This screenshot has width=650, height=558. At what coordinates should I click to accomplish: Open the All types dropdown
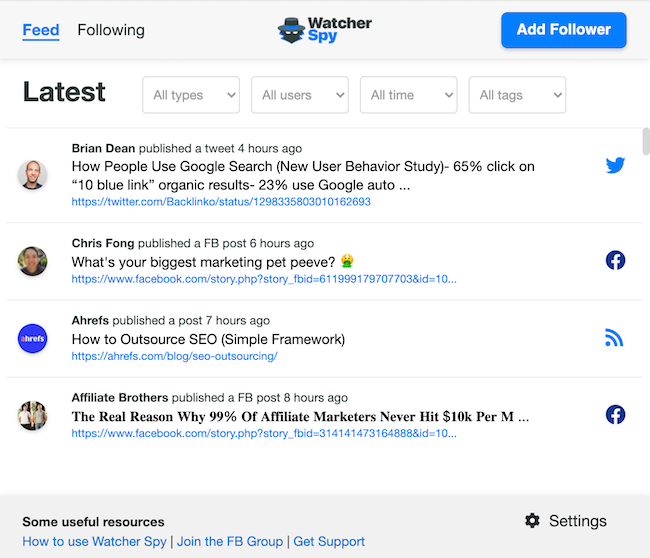tap(191, 95)
